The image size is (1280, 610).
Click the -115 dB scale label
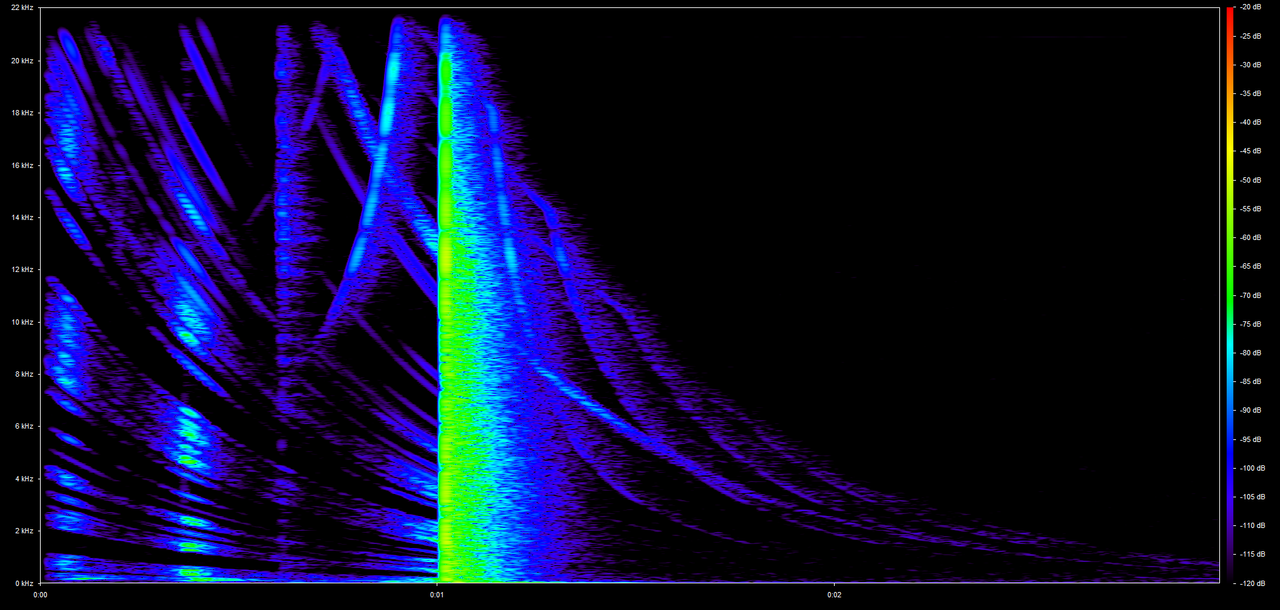click(1251, 554)
